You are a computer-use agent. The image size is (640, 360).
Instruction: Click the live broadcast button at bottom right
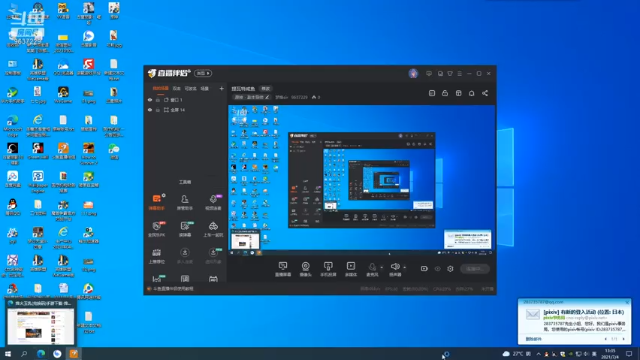point(475,269)
